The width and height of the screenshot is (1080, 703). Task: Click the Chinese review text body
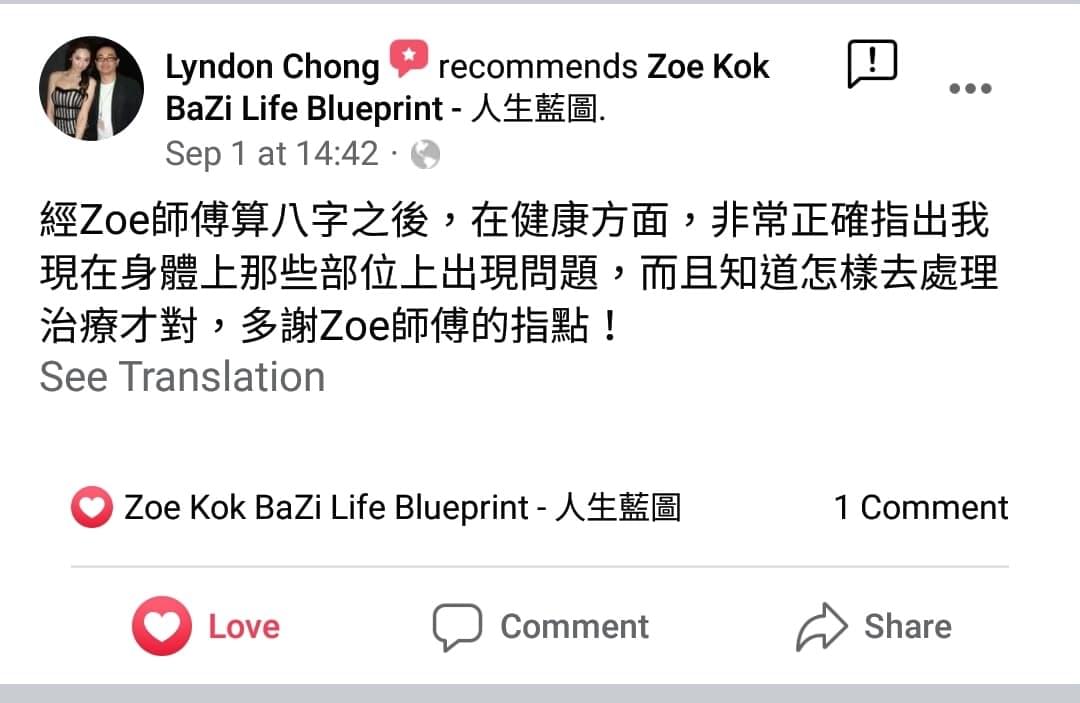tap(519, 273)
